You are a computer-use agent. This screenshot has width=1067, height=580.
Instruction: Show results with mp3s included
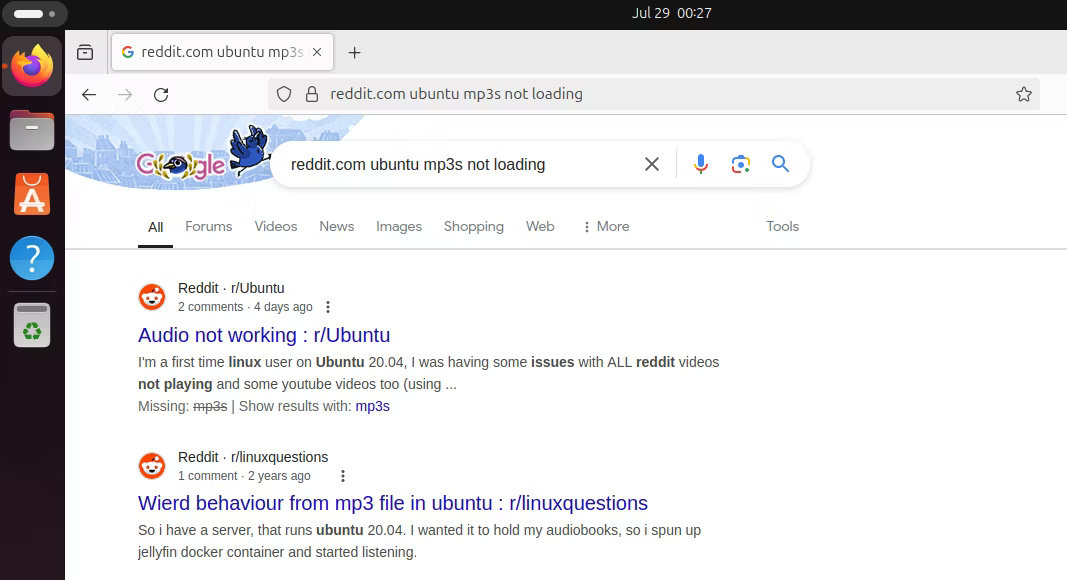tap(372, 406)
